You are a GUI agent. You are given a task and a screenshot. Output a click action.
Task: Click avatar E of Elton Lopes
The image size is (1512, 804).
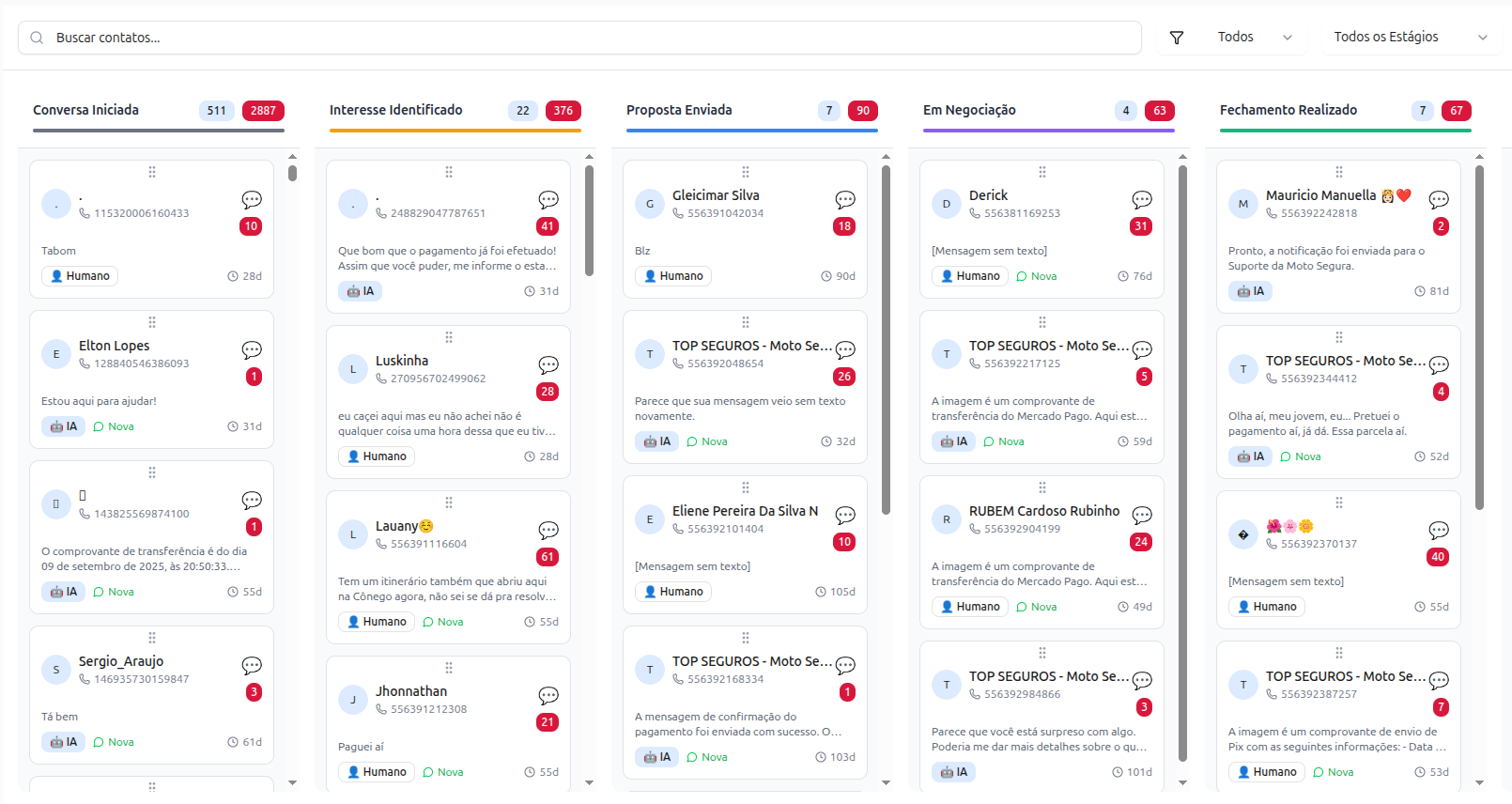56,354
